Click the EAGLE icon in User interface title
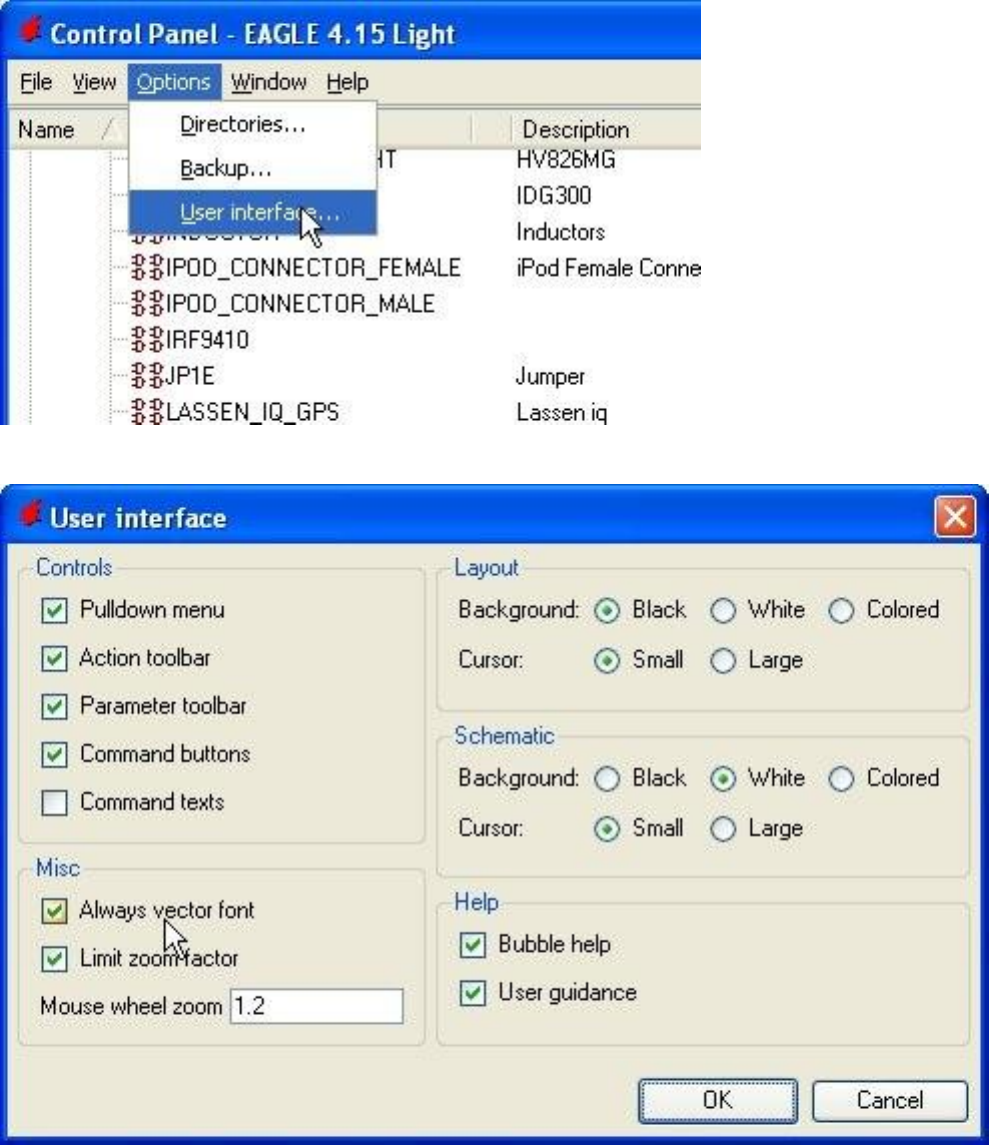 tap(31, 515)
